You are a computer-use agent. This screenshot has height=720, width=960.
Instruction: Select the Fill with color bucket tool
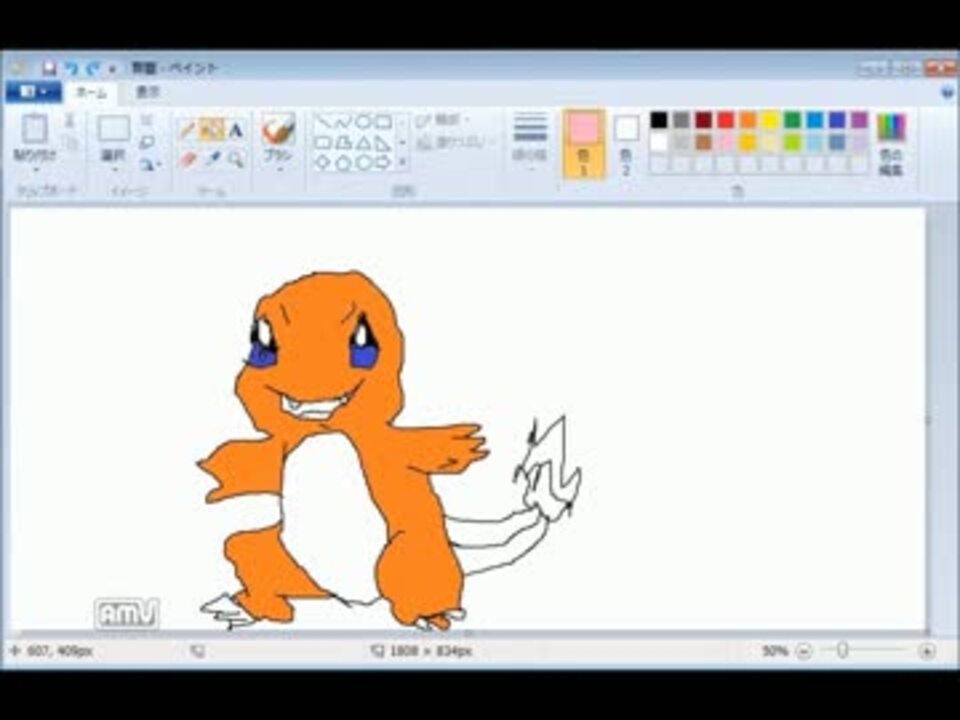click(x=212, y=129)
